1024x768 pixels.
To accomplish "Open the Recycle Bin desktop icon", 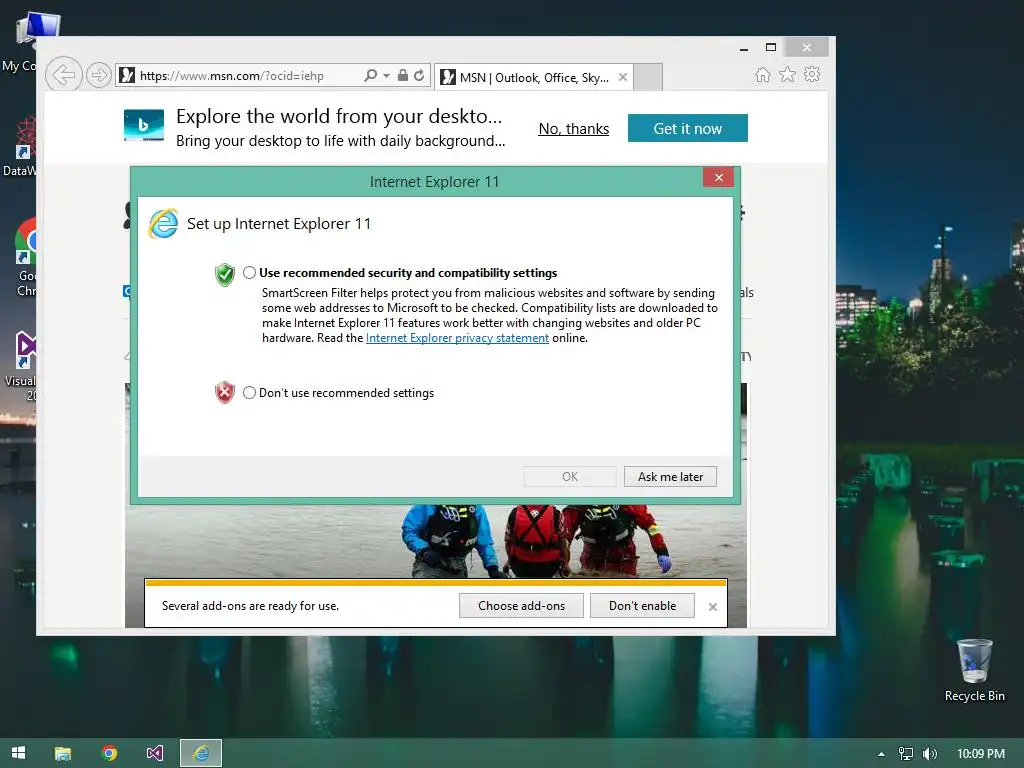I will [974, 670].
